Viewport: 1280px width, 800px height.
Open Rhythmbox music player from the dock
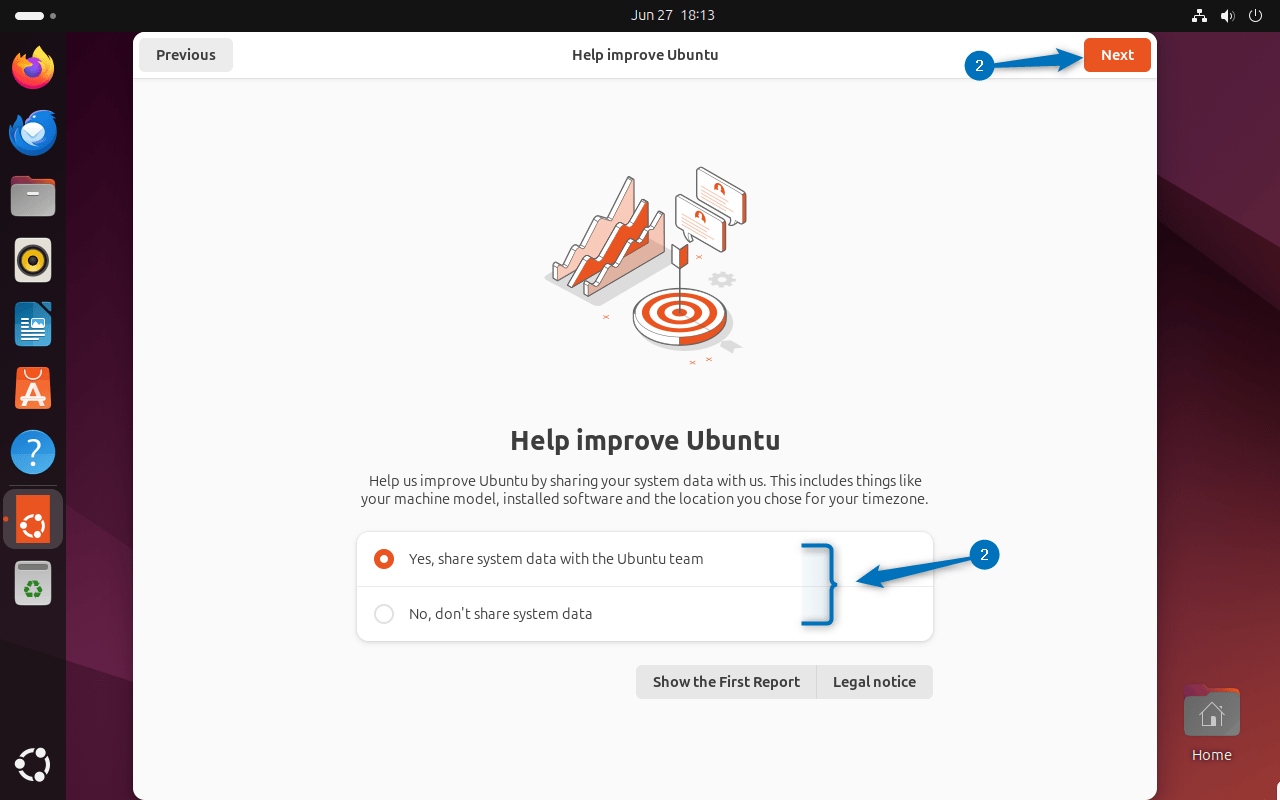tap(32, 260)
